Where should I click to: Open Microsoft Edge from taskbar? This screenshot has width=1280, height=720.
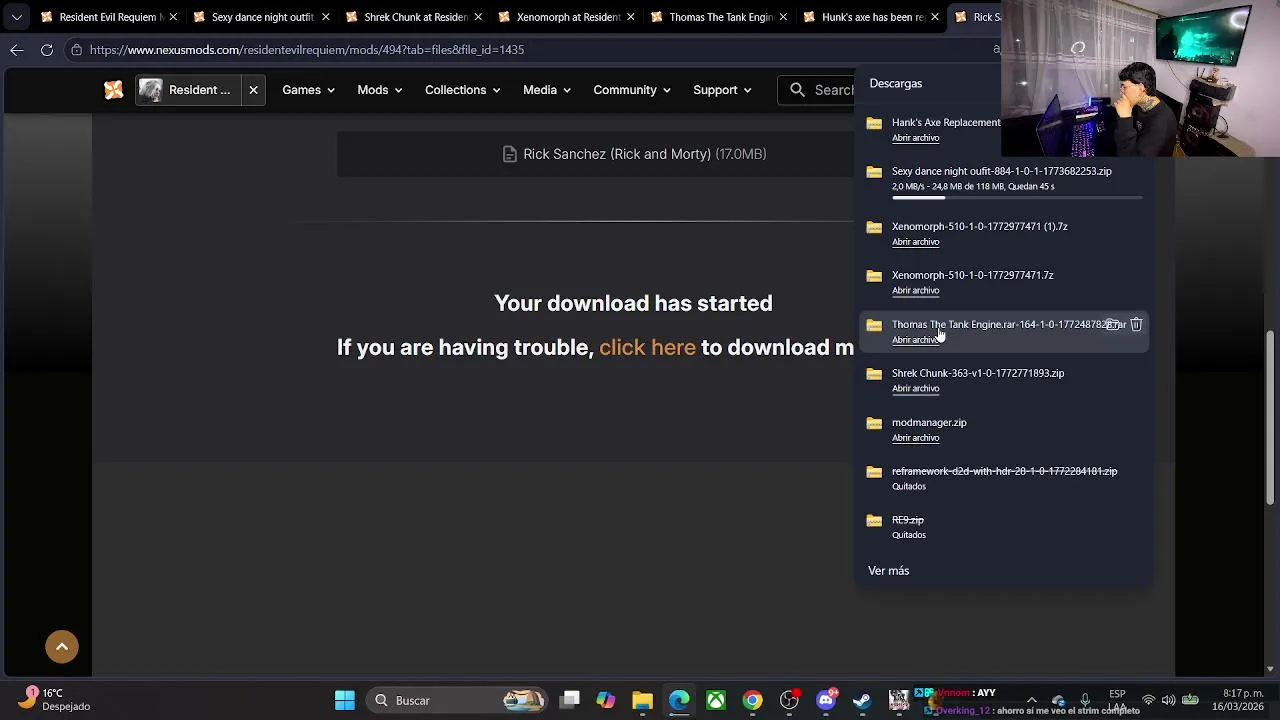tap(679, 700)
